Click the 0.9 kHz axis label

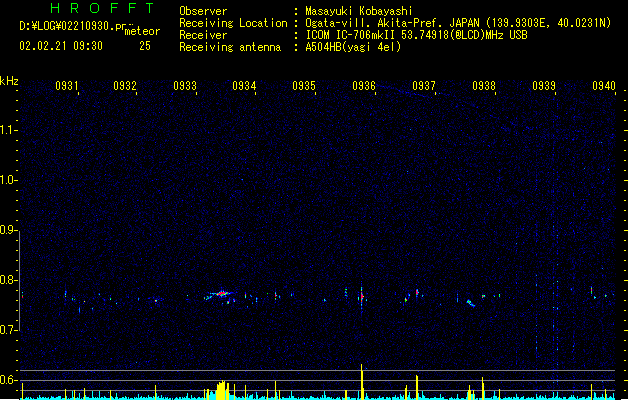[x=8, y=230]
